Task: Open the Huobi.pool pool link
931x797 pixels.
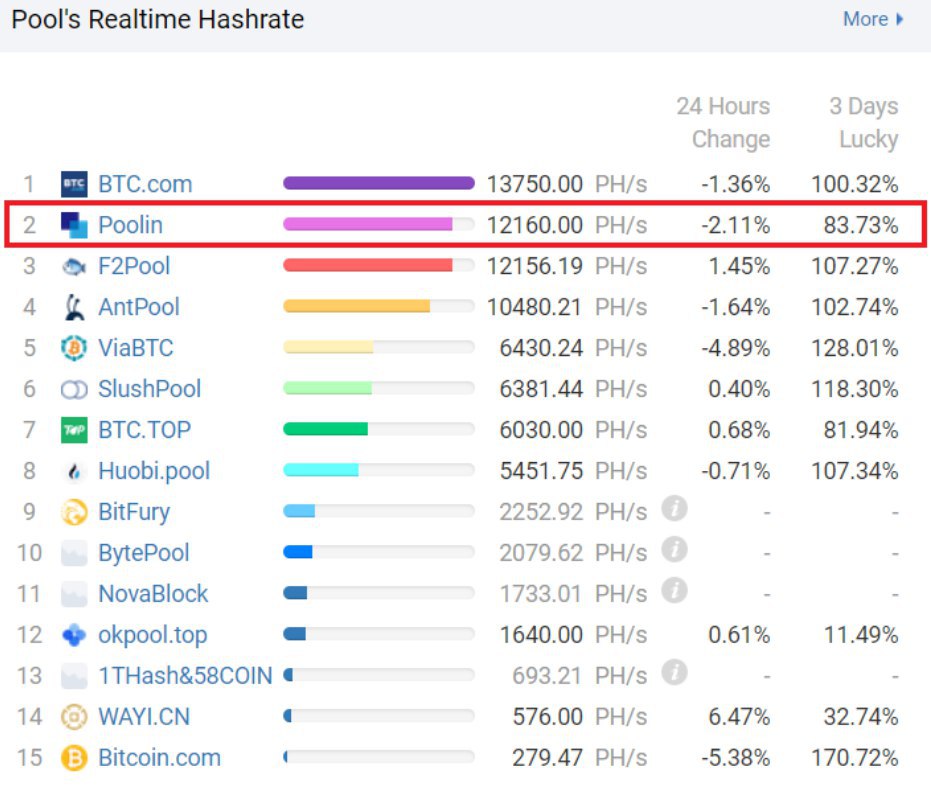Action: pyautogui.click(x=154, y=472)
